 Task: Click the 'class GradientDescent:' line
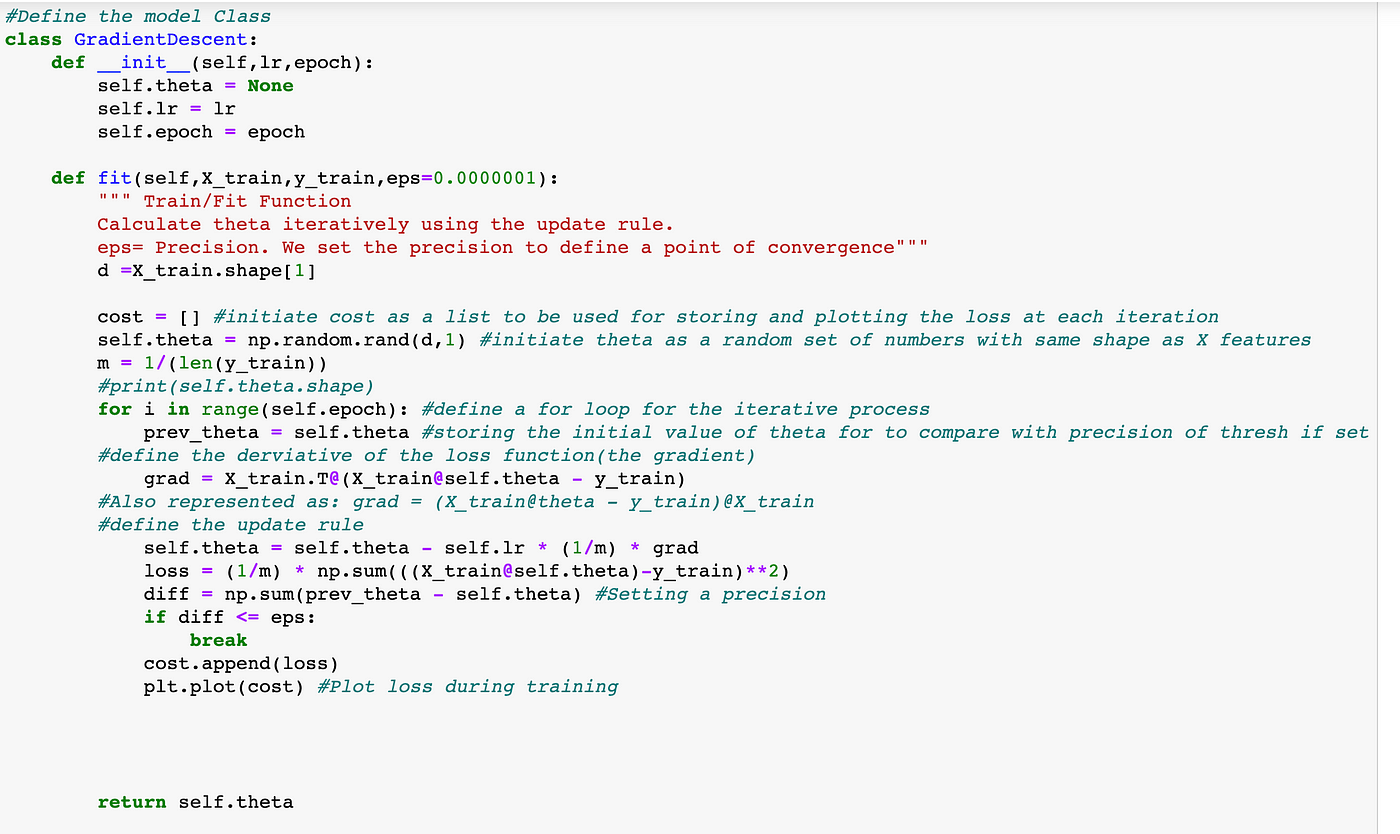tap(132, 39)
